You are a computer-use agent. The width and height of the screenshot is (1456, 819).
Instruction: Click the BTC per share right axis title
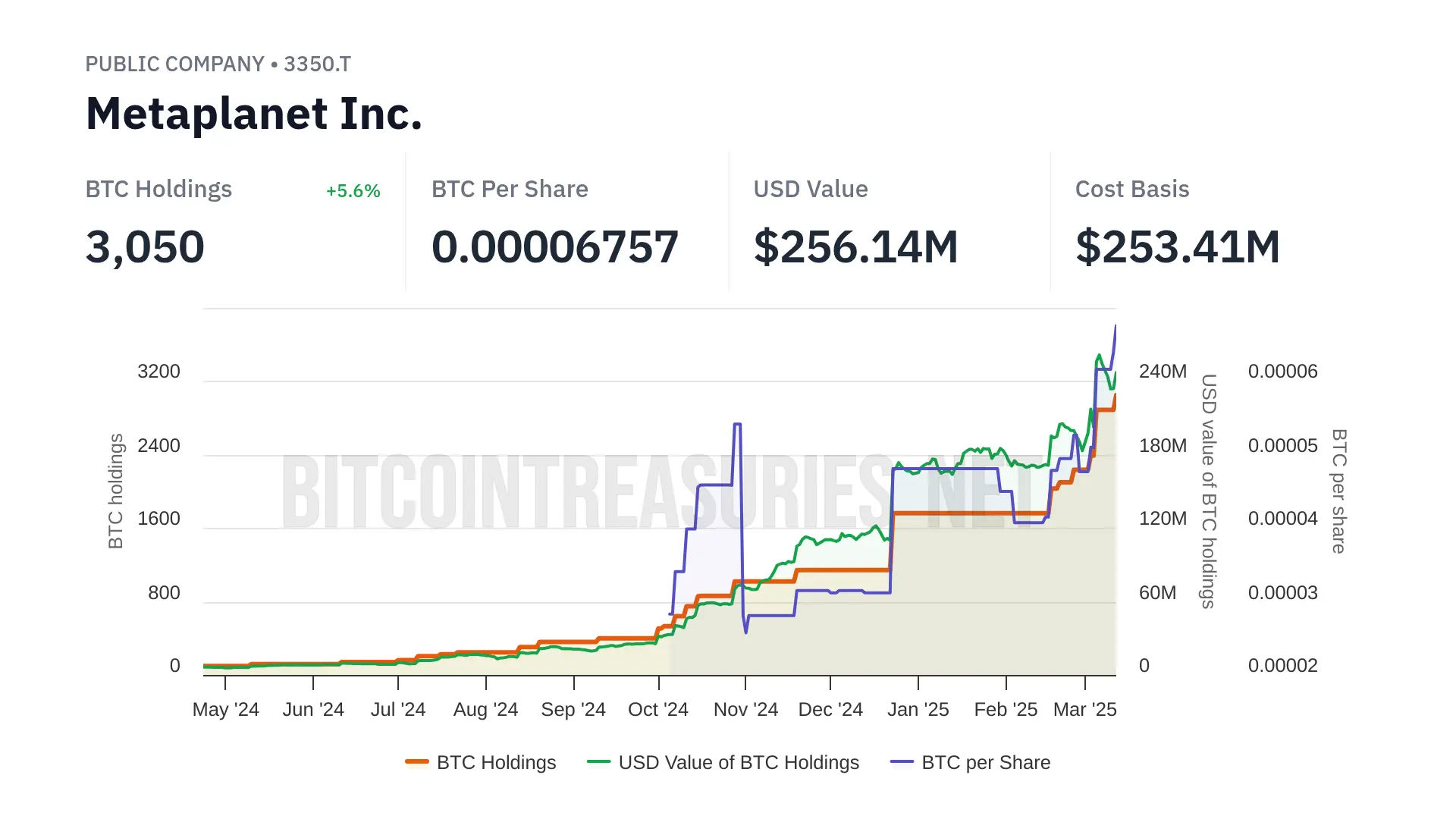tap(1339, 491)
